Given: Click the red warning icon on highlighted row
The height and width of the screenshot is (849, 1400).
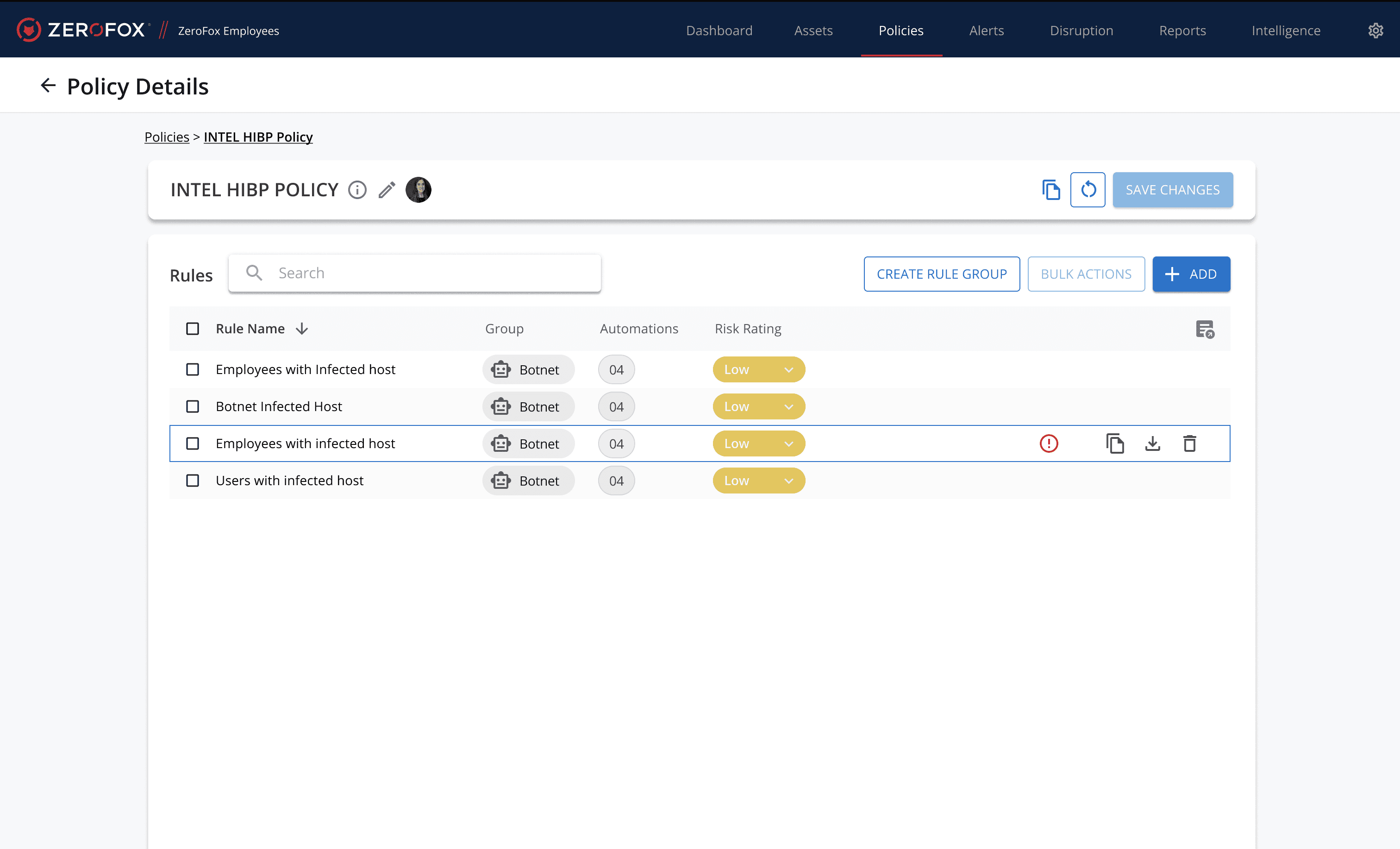Looking at the screenshot, I should 1048,443.
